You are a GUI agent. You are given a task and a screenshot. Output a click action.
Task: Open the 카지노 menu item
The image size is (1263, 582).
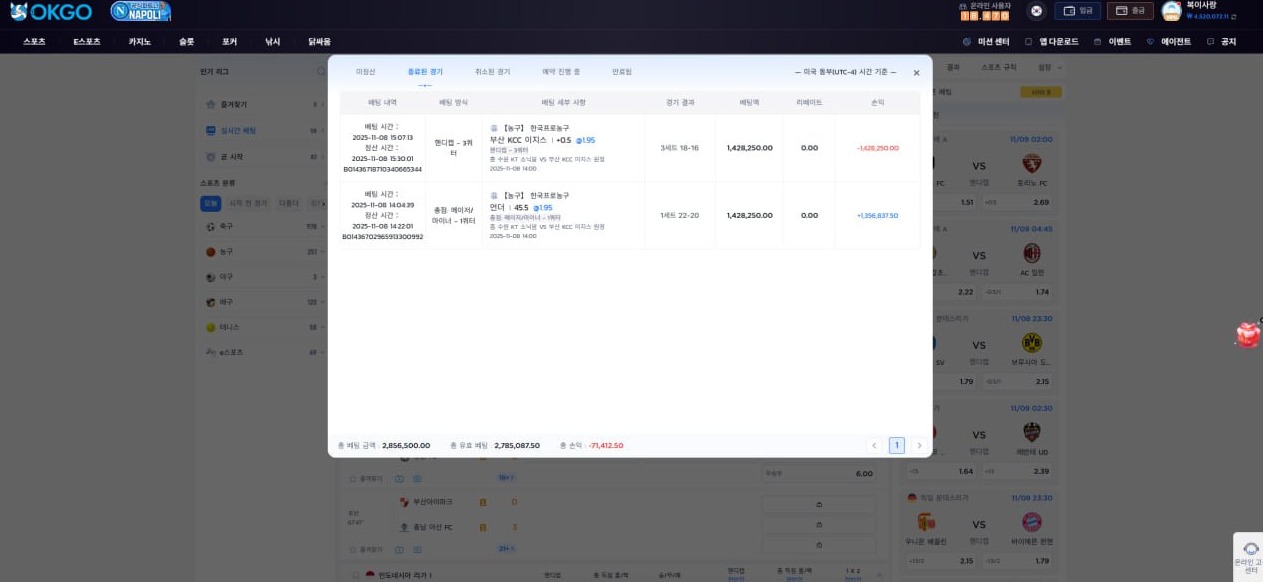tap(139, 42)
